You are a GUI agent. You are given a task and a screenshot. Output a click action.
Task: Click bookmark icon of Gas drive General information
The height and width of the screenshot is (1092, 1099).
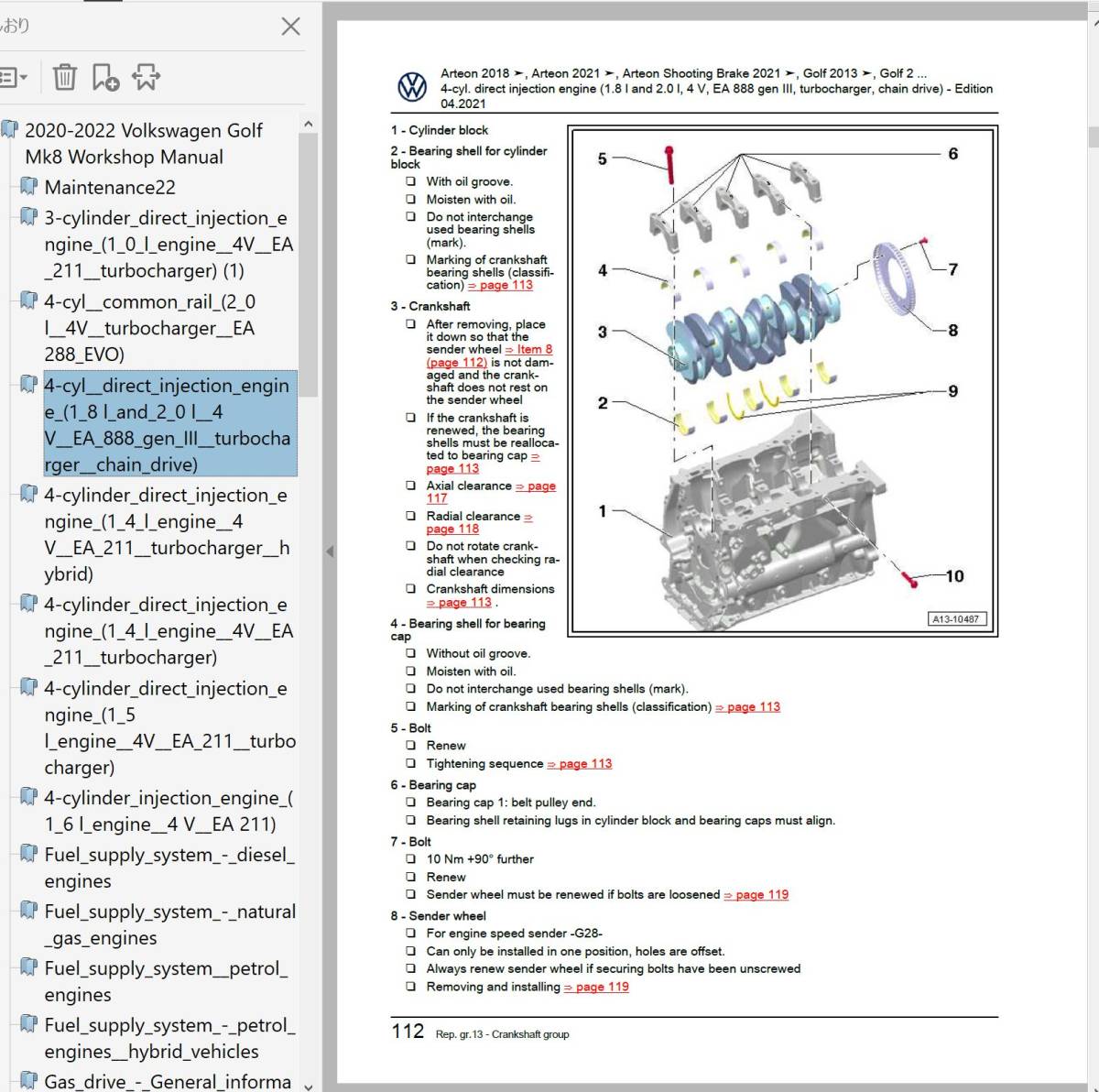coord(29,1082)
